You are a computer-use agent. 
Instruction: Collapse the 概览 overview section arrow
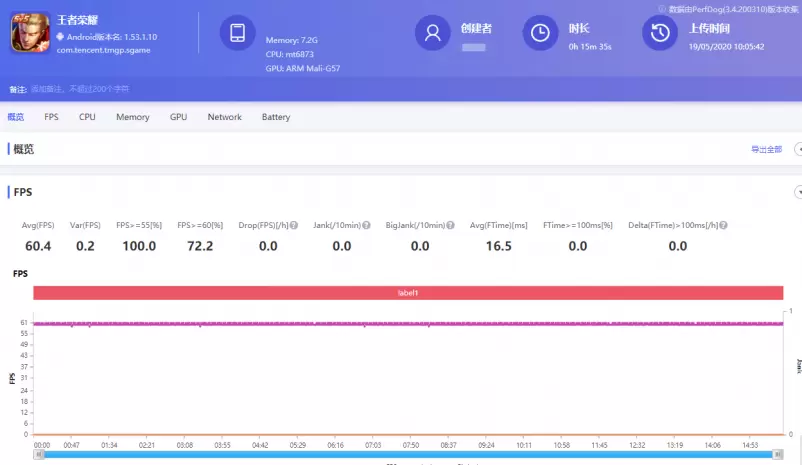click(797, 149)
